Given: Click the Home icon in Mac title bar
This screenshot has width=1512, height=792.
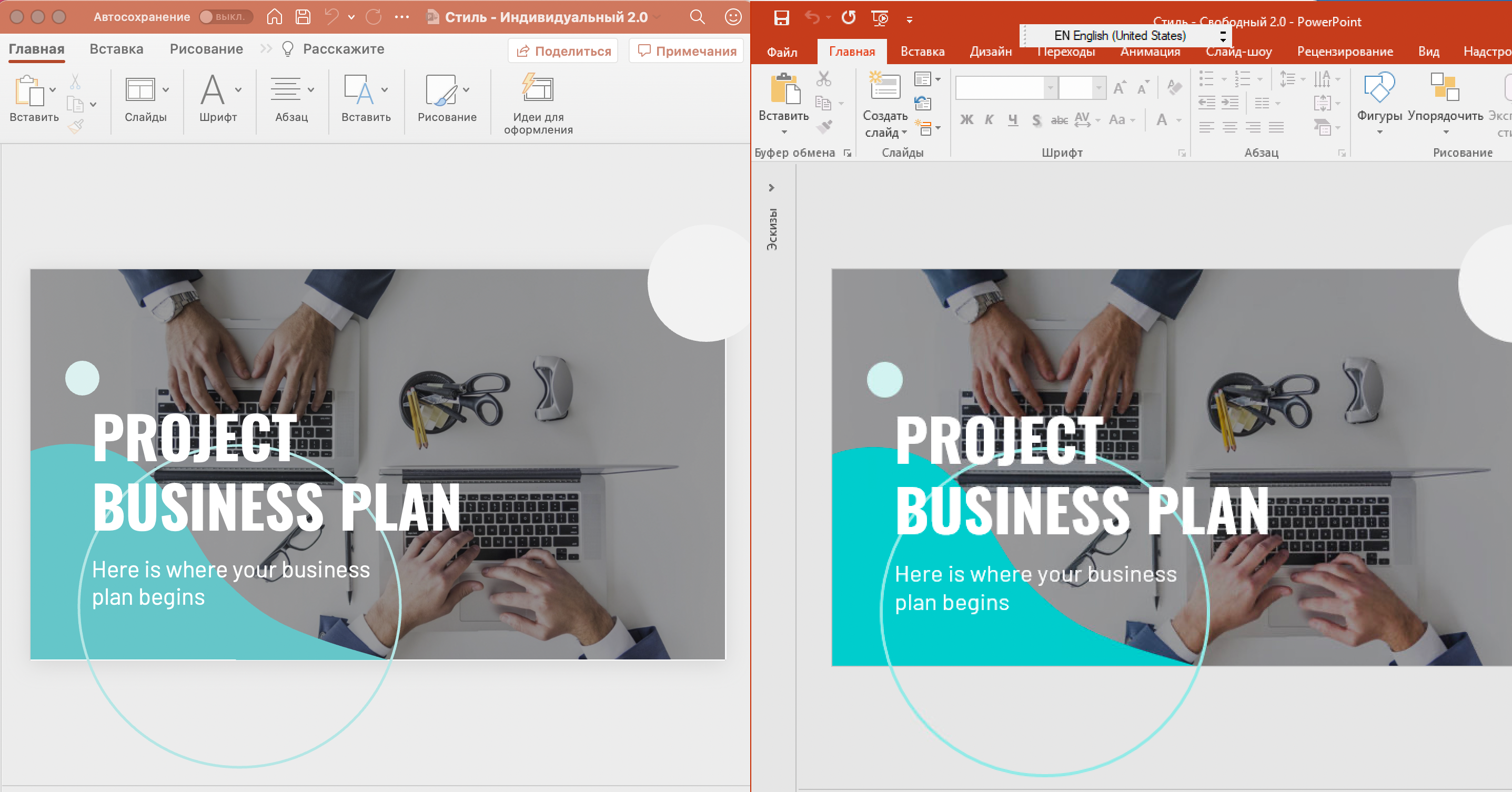Looking at the screenshot, I should 274,17.
